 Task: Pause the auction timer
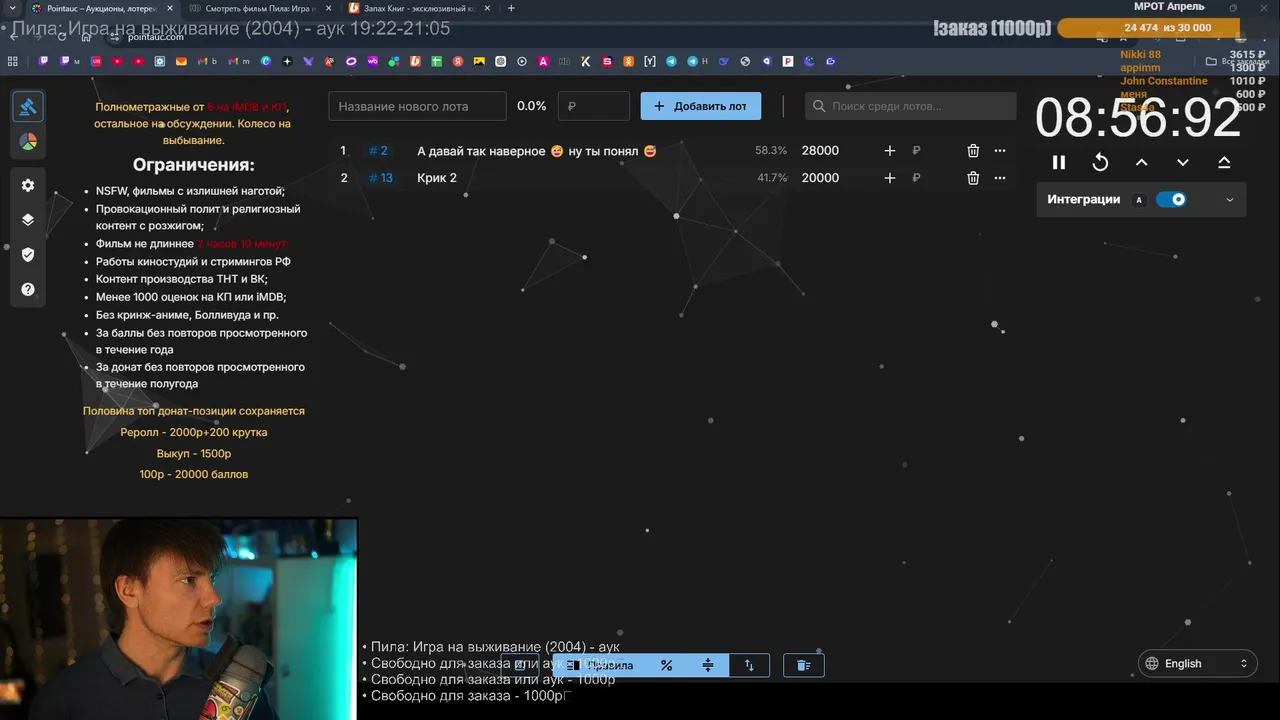coord(1059,162)
